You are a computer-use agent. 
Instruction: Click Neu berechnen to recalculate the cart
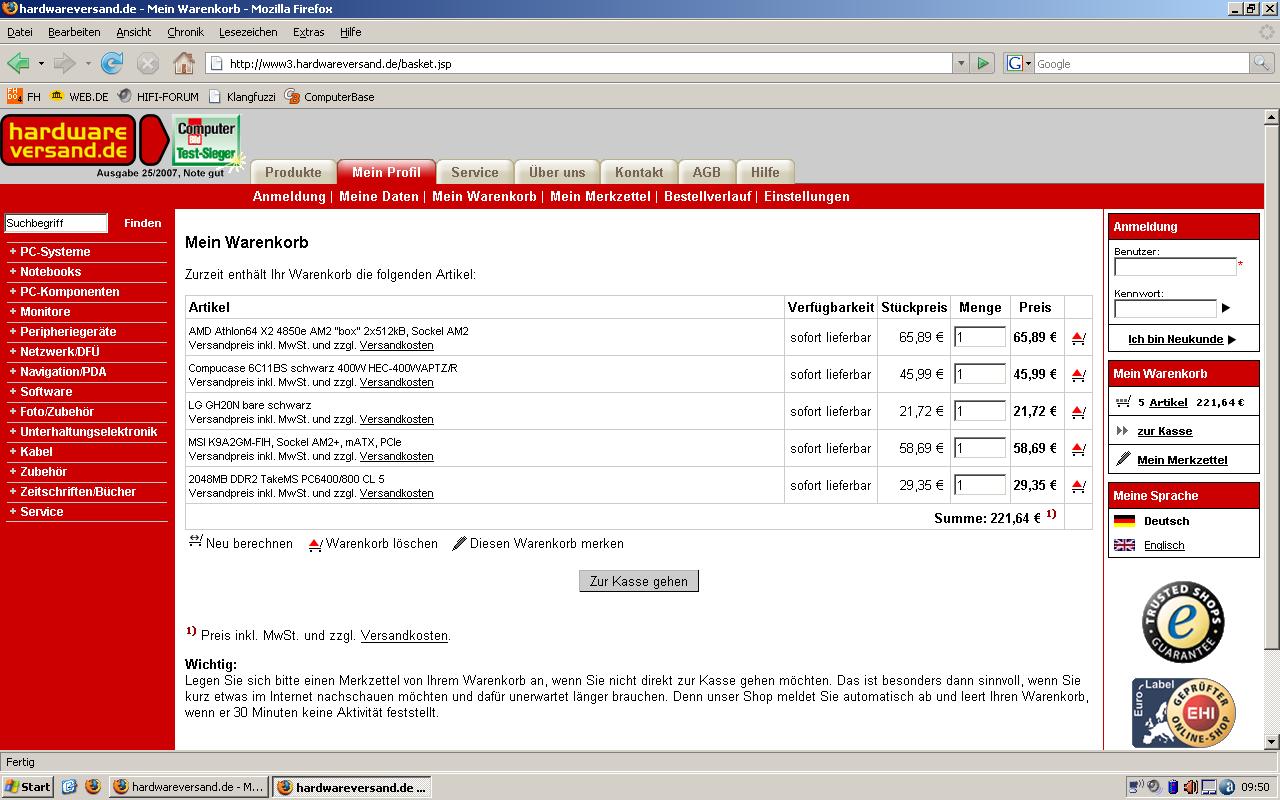pos(241,544)
